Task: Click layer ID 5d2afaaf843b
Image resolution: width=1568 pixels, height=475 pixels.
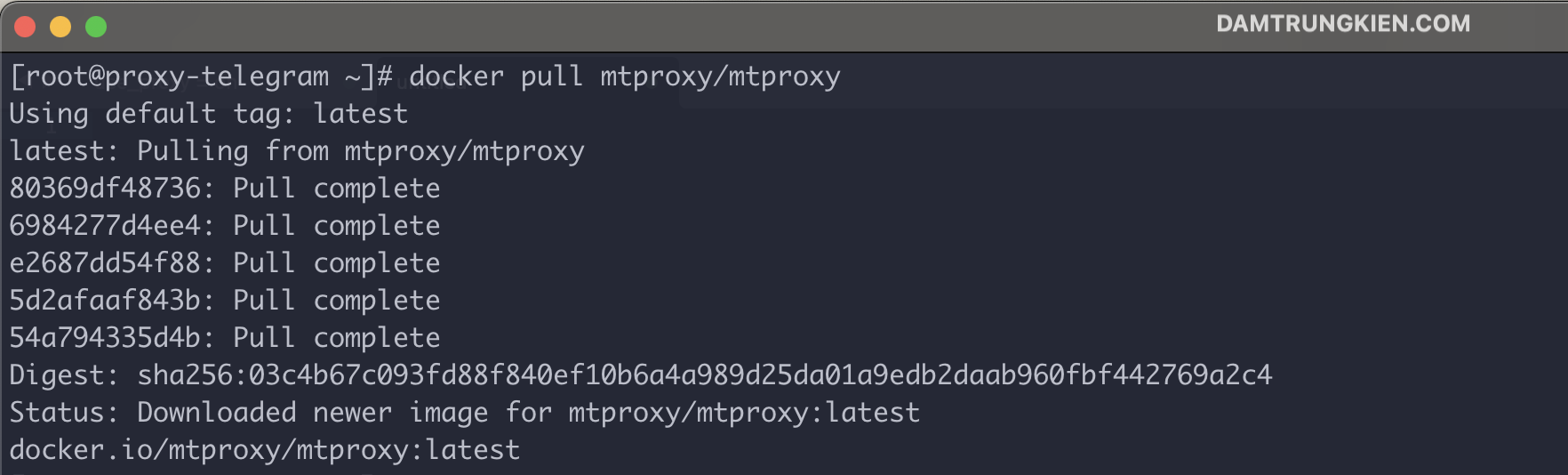Action: click(x=105, y=301)
